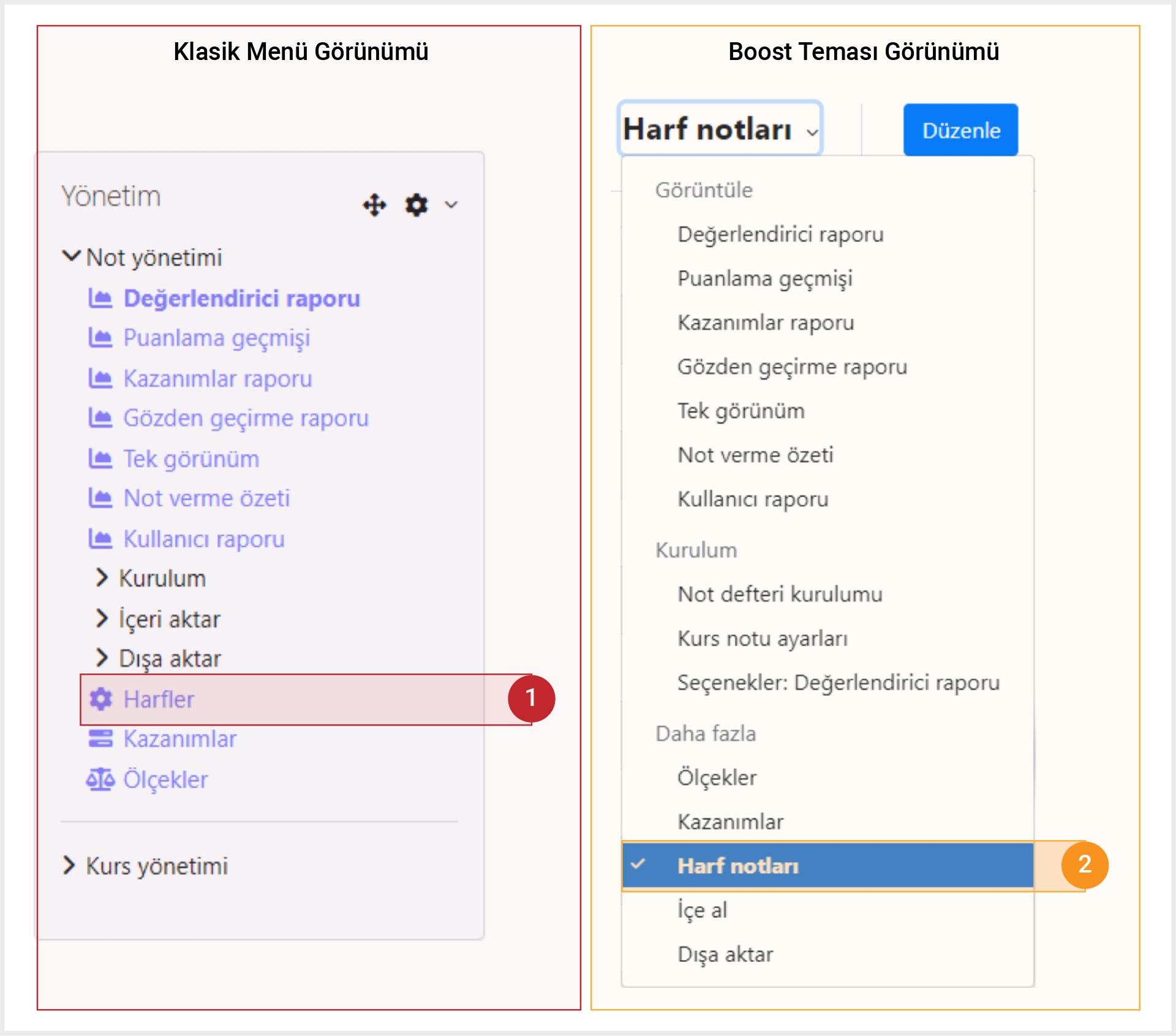
Task: Click the checkmark on Harf notları item
Action: coord(638,864)
